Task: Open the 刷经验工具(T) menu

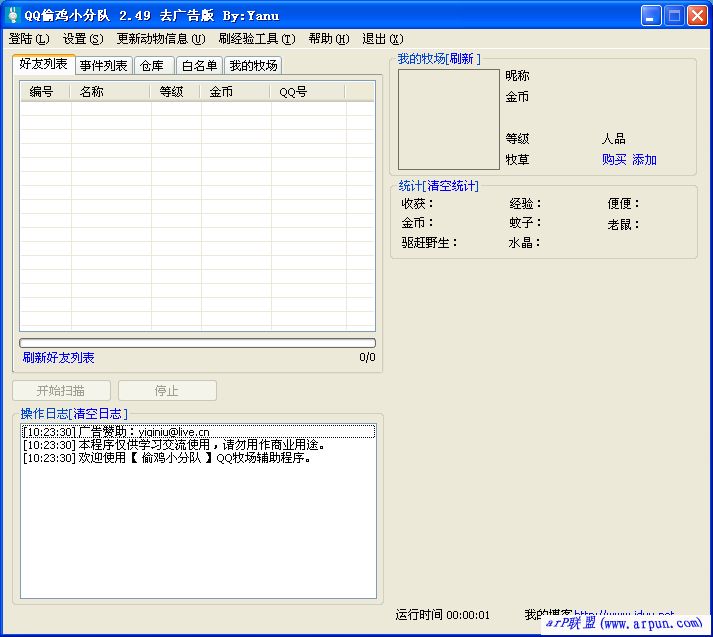Action: [x=257, y=39]
